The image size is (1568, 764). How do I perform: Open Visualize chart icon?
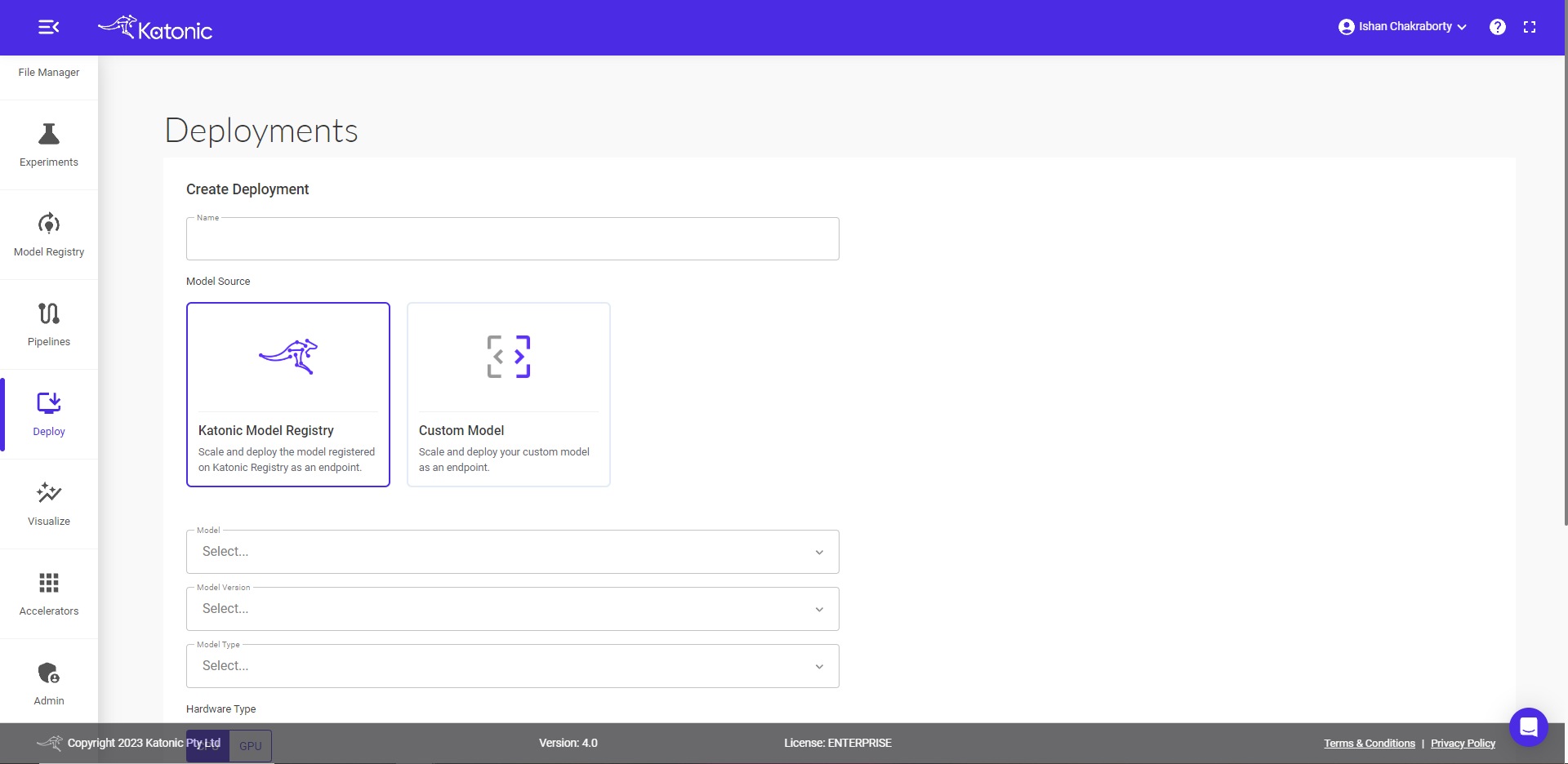point(49,493)
